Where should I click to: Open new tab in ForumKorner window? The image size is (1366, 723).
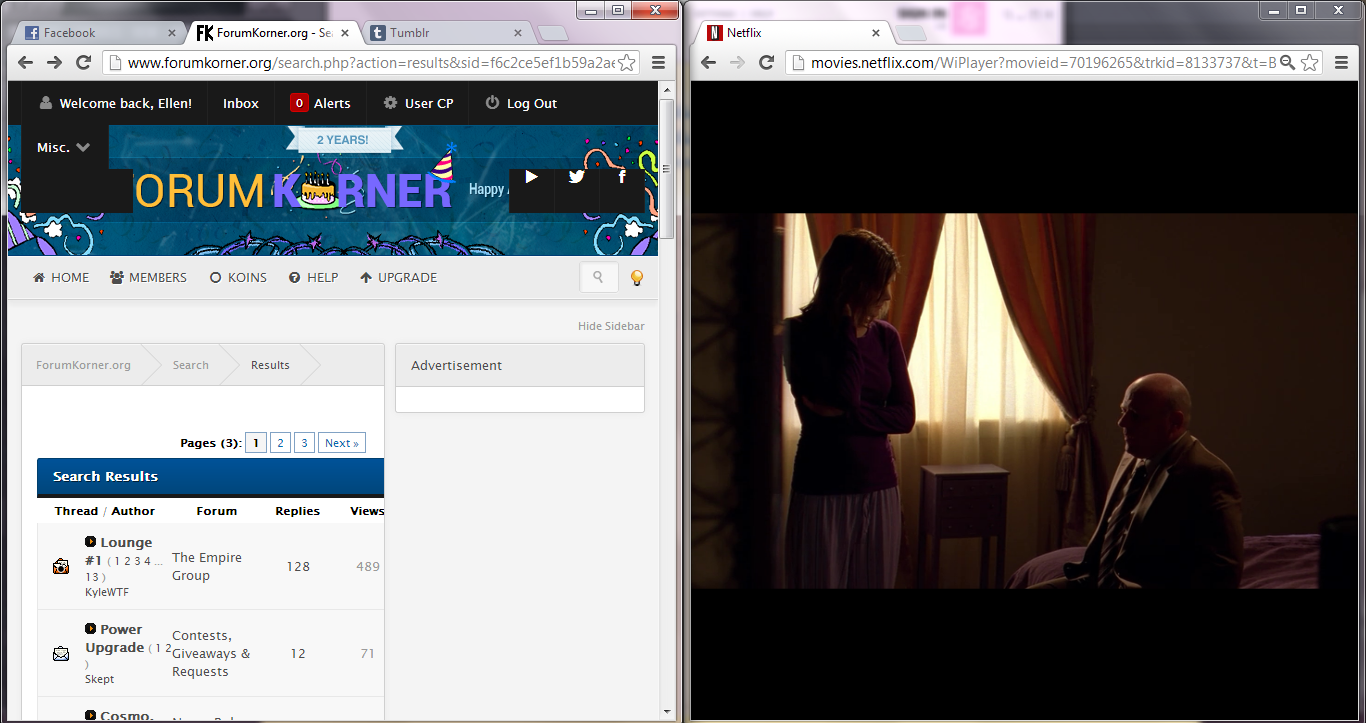point(553,34)
